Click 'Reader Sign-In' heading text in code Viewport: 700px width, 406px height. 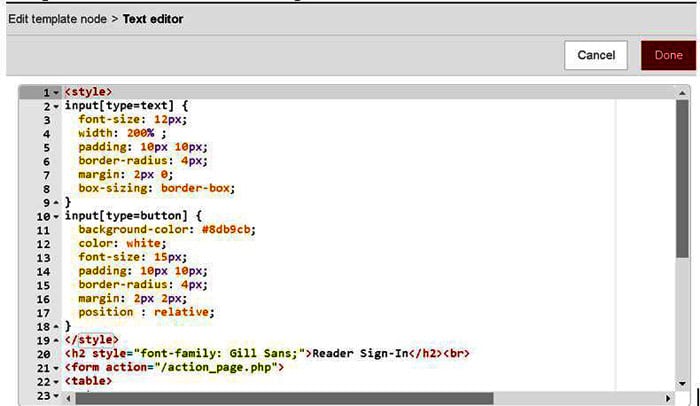pyautogui.click(x=360, y=353)
